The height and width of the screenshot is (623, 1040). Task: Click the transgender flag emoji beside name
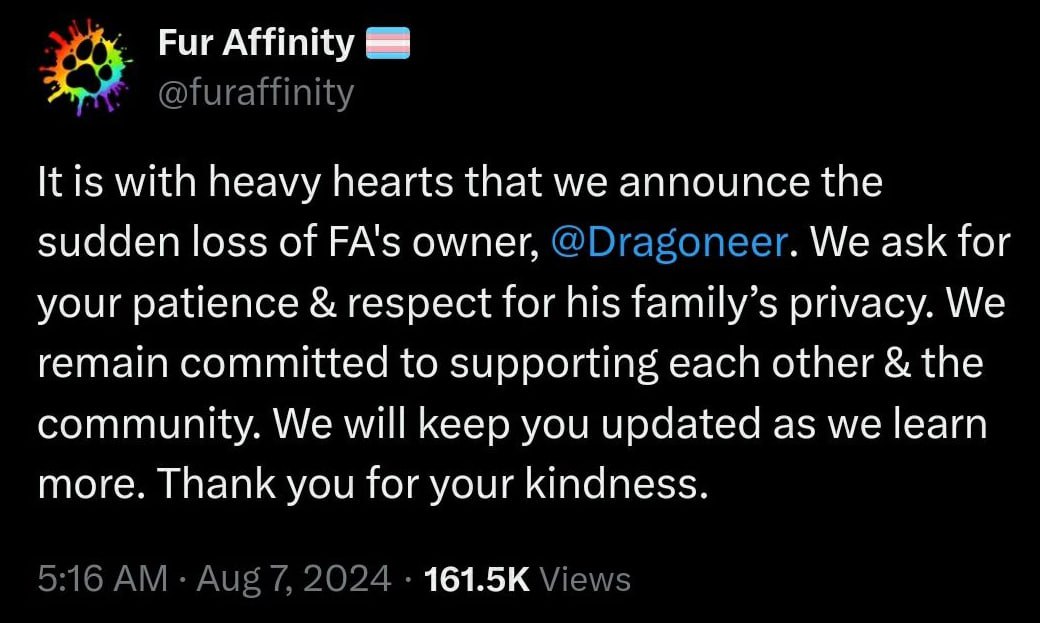coord(388,43)
